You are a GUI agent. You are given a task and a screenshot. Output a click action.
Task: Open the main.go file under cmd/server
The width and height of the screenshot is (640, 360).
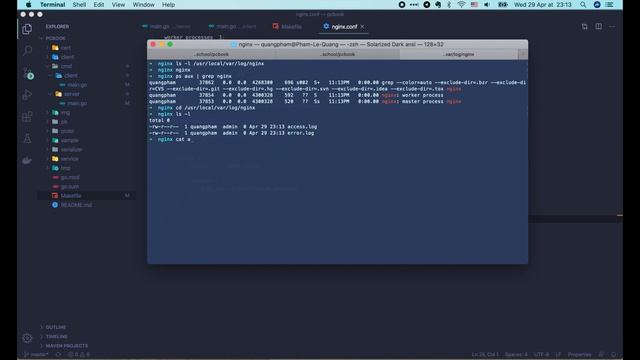click(77, 103)
